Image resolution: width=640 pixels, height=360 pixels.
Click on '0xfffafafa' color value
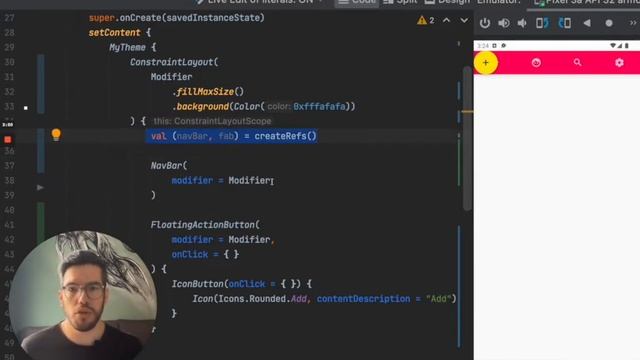click(319, 107)
